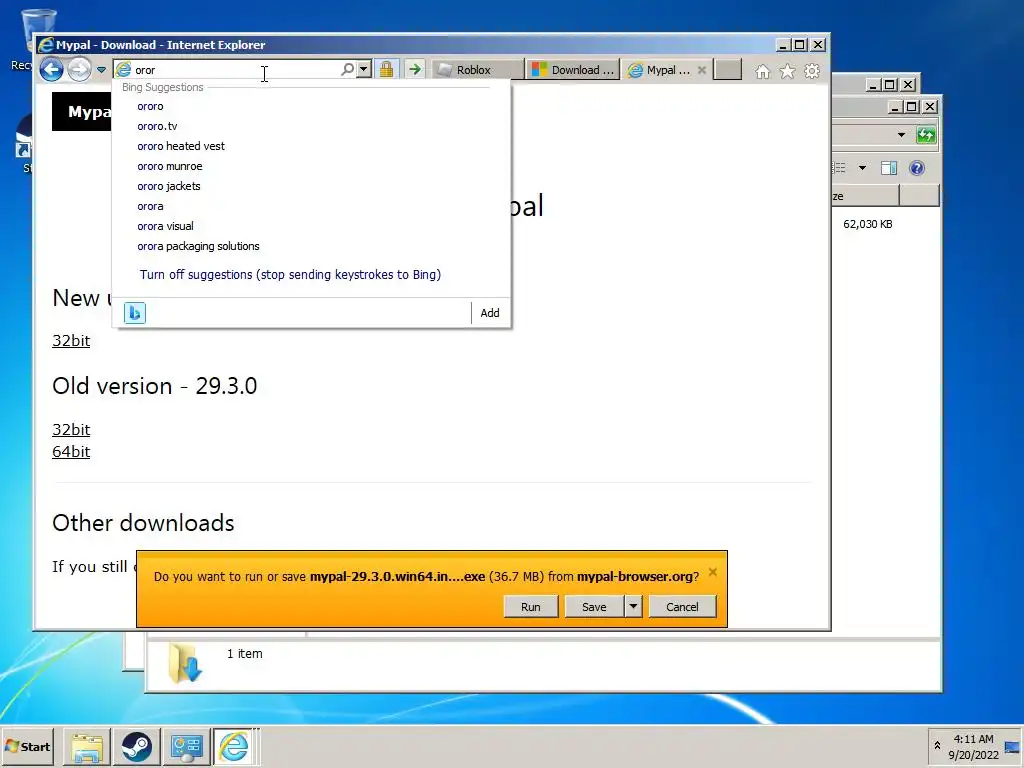Image resolution: width=1024 pixels, height=768 pixels.
Task: Click the forward navigation arrow in Internet Explorer
Action: pyautogui.click(x=80, y=69)
